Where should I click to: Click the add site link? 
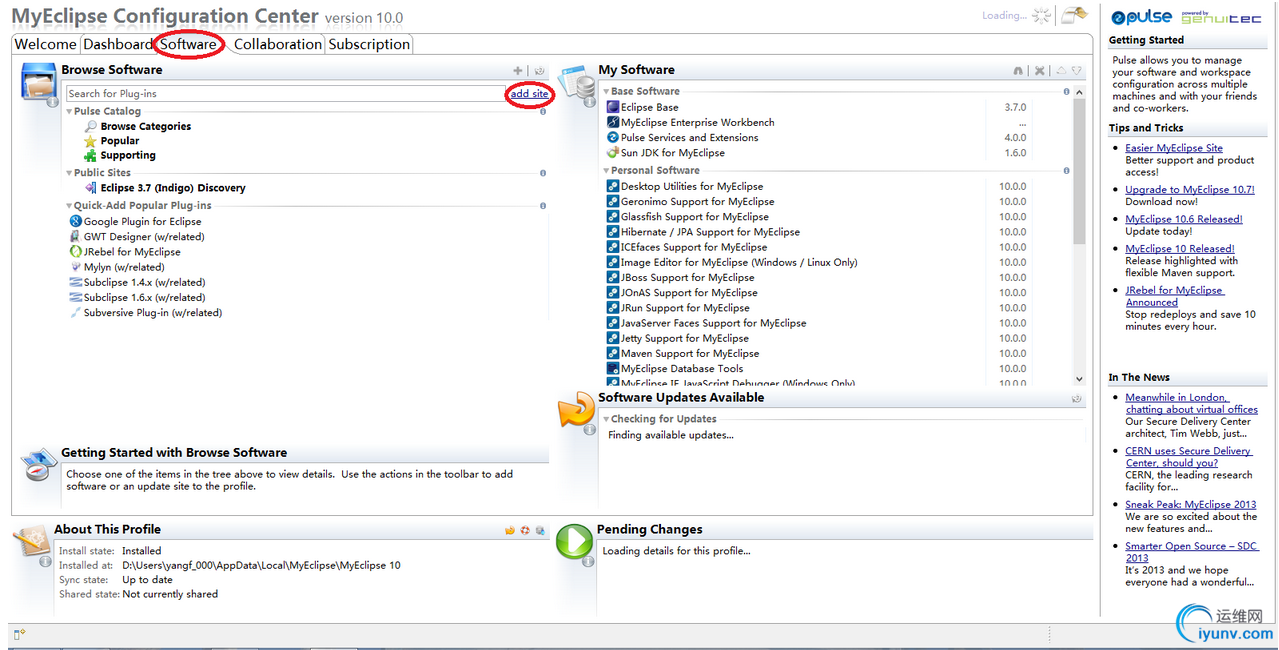pyautogui.click(x=529, y=94)
